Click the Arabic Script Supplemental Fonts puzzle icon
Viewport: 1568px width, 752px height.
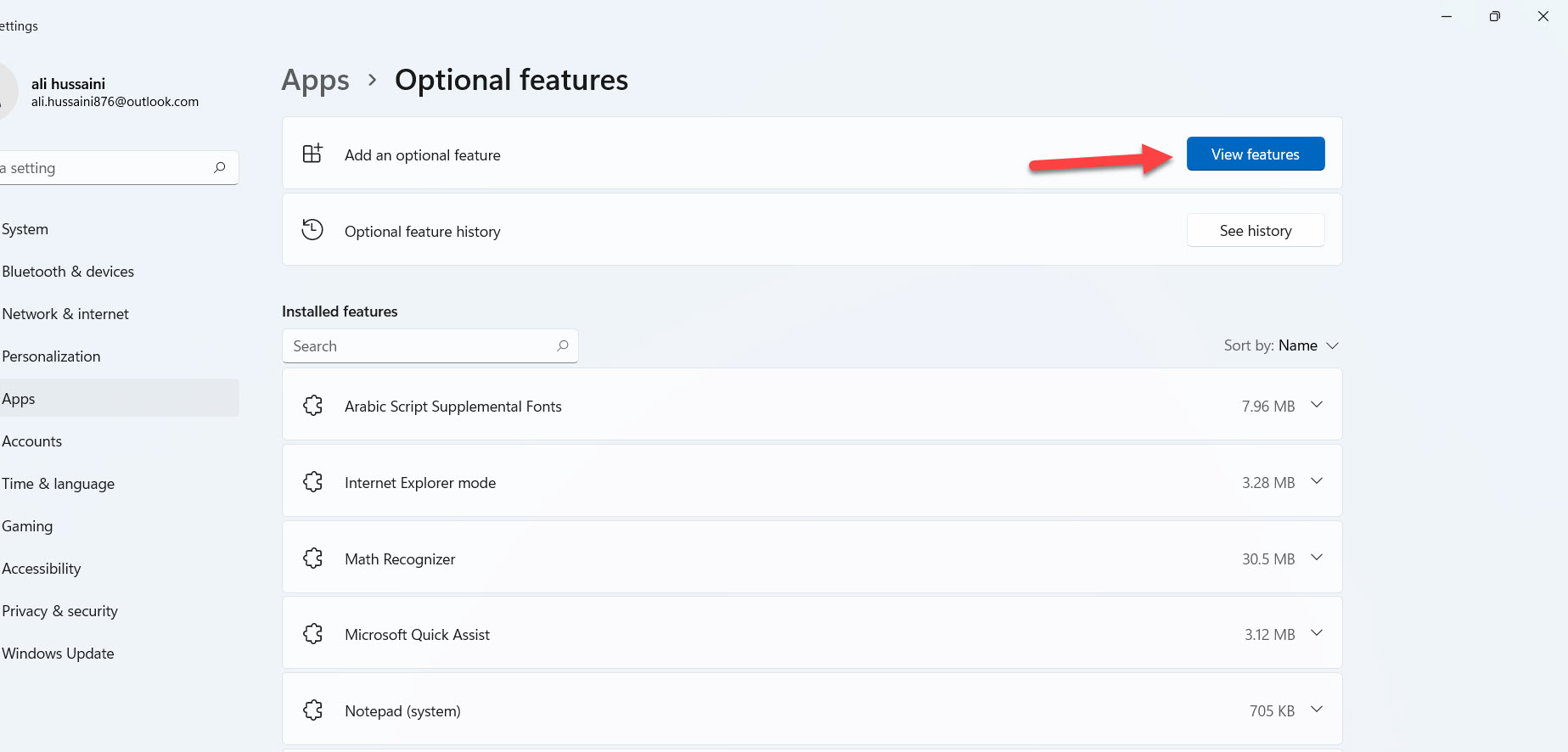312,406
